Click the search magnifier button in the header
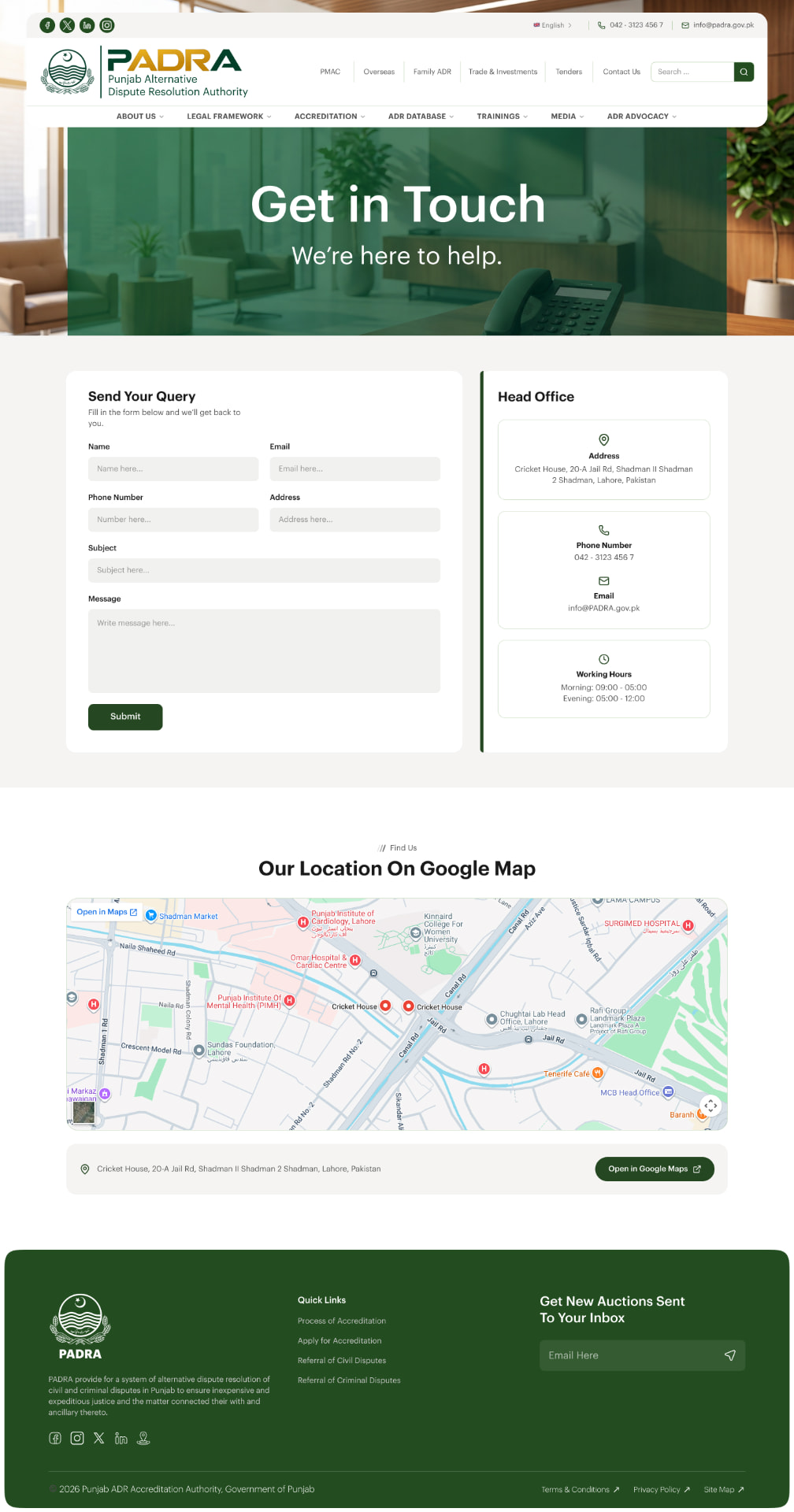Image resolution: width=794 pixels, height=1512 pixels. tap(744, 72)
